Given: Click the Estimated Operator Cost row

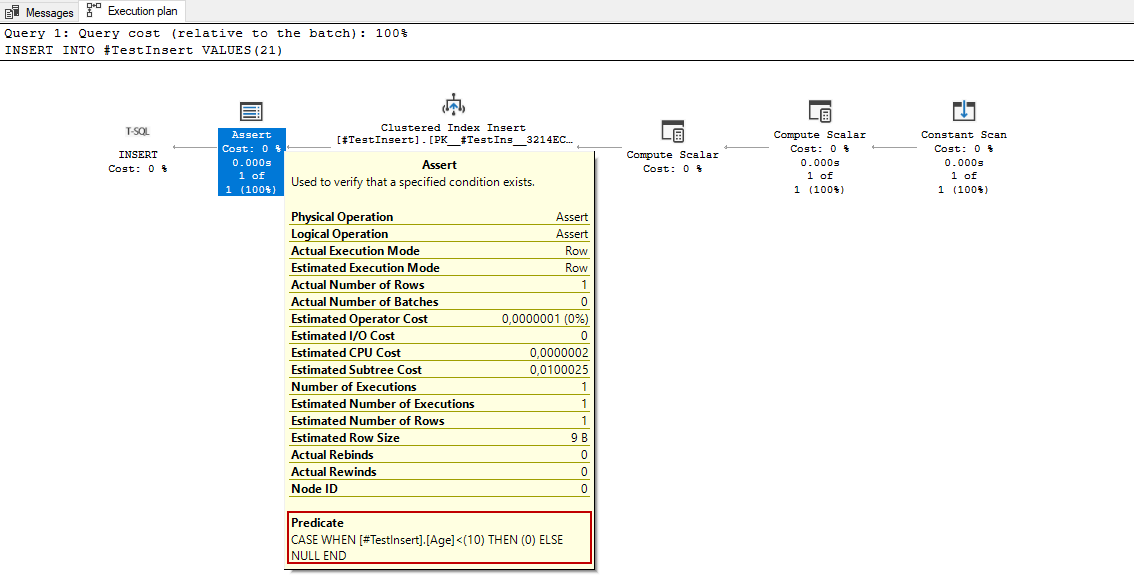Looking at the screenshot, I should (440, 319).
